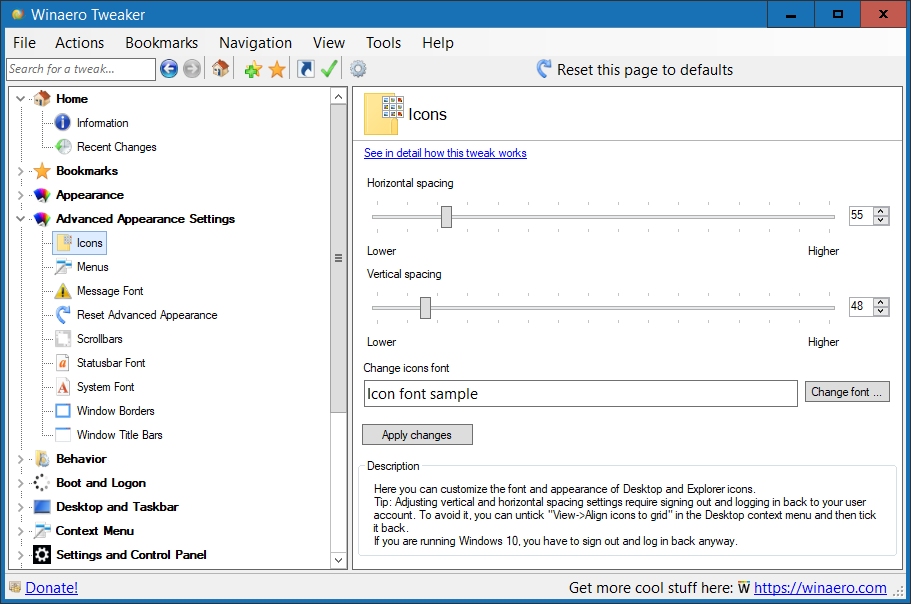
Task: Open 'See in detail how this tweak works' link
Action: 445,153
